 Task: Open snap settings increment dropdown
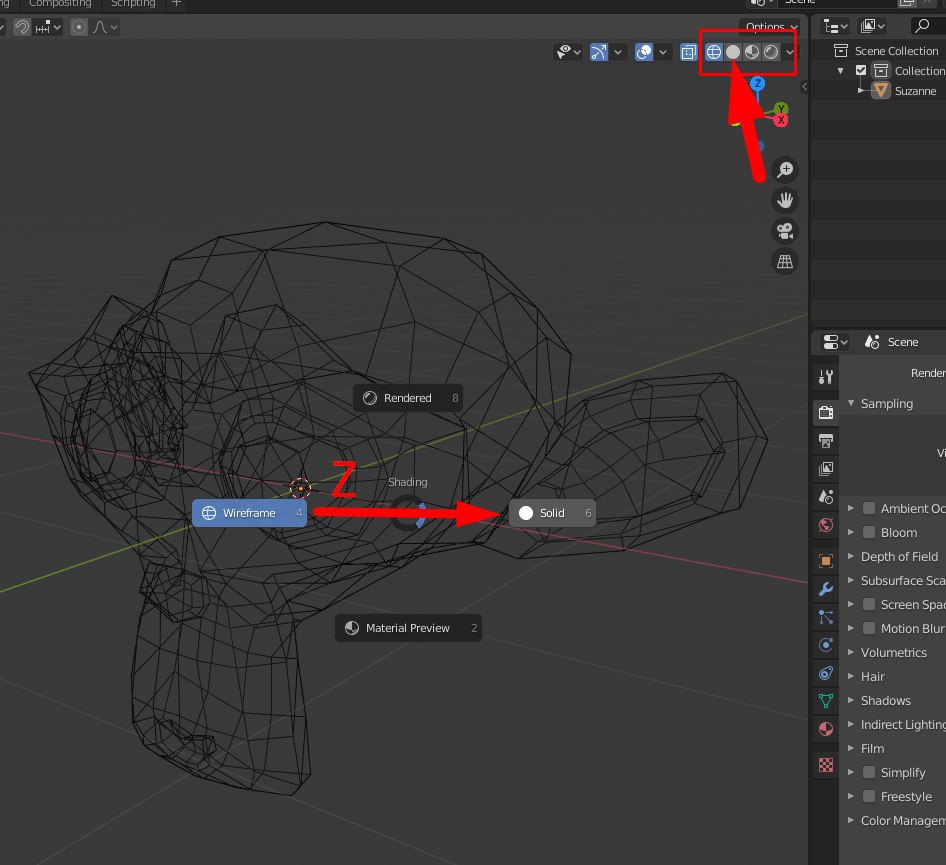click(x=48, y=27)
